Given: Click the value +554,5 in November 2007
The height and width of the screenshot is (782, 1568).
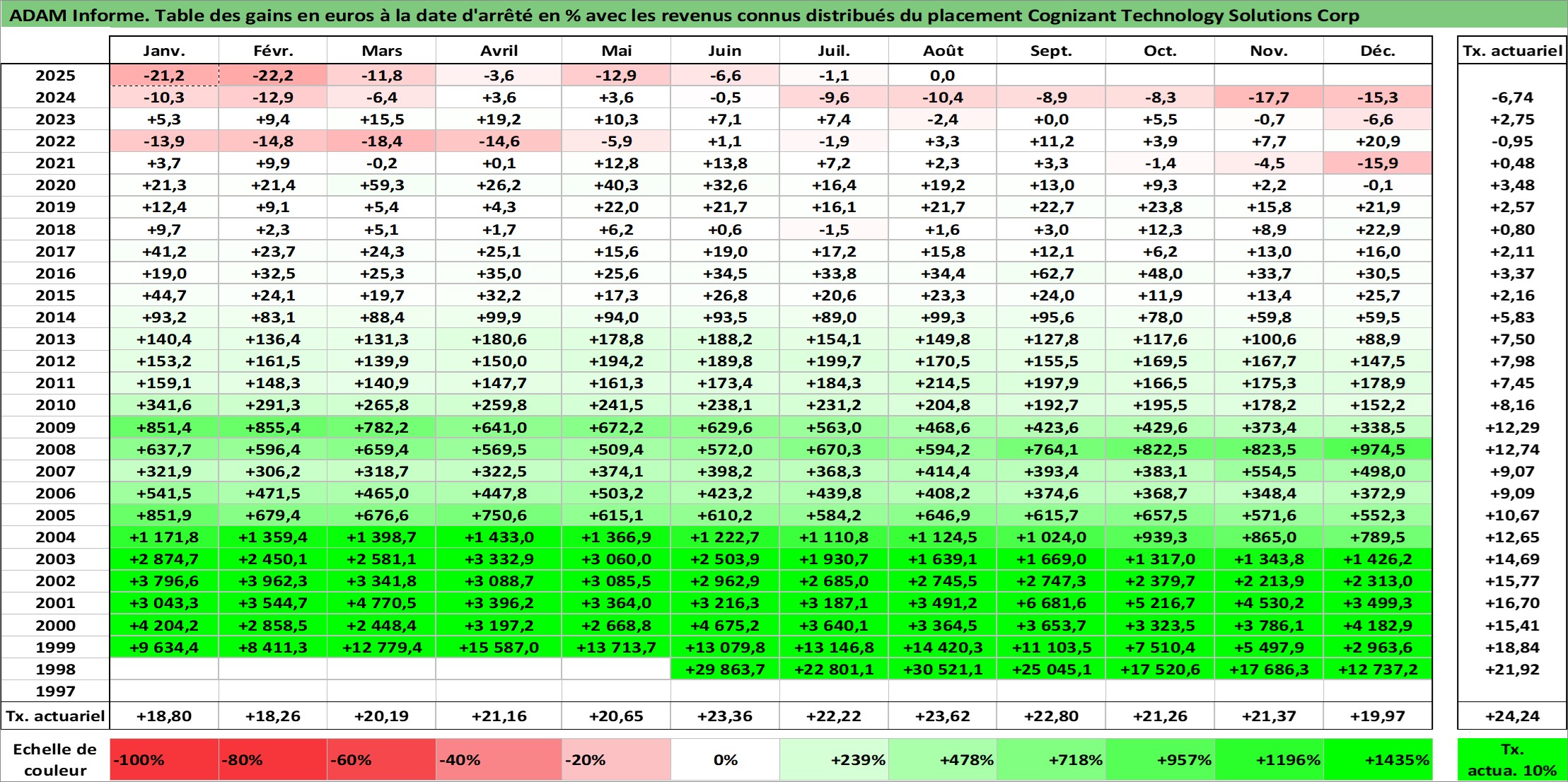Looking at the screenshot, I should (1269, 471).
